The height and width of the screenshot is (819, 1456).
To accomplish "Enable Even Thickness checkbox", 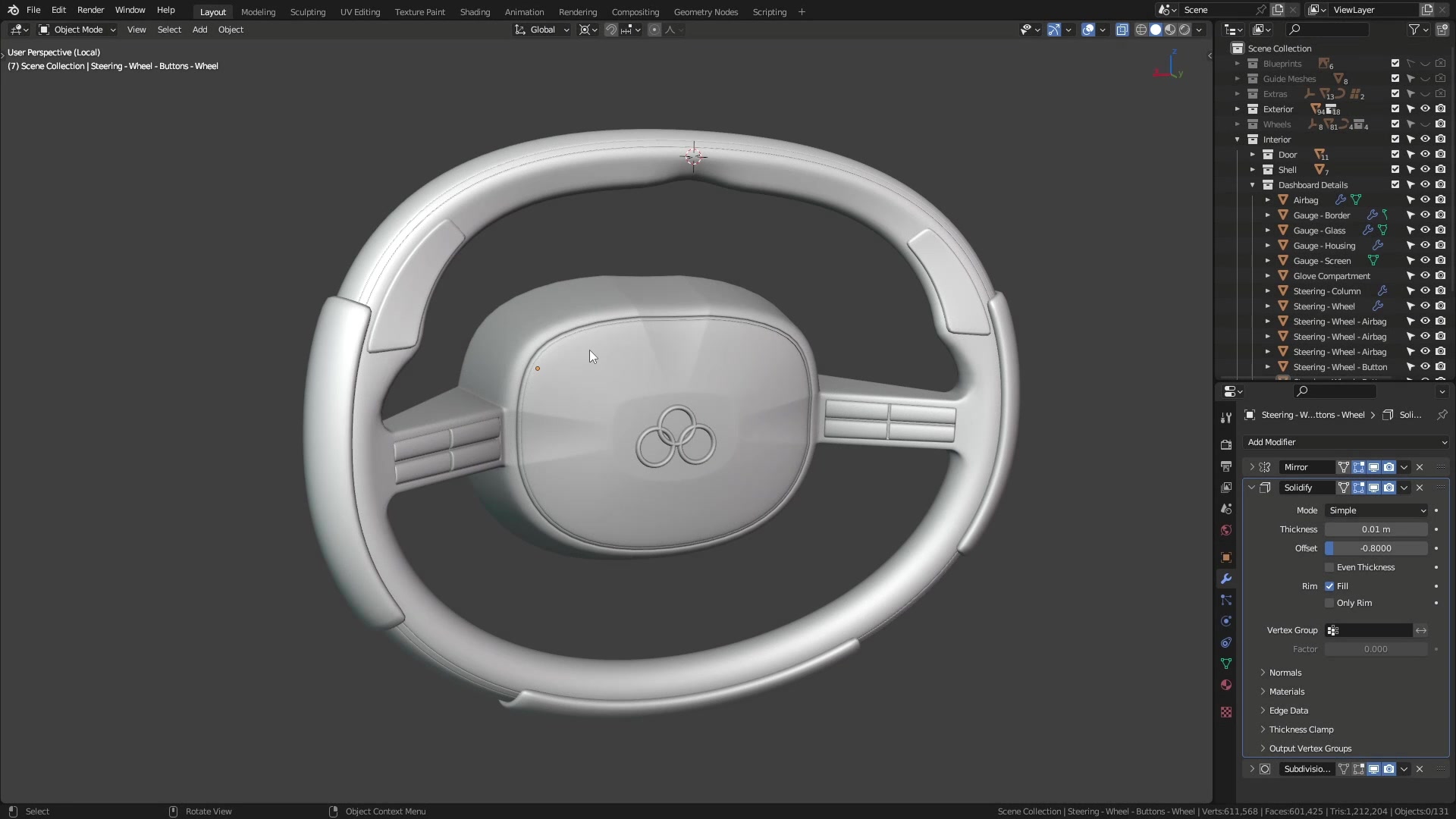I will pos(1329,567).
